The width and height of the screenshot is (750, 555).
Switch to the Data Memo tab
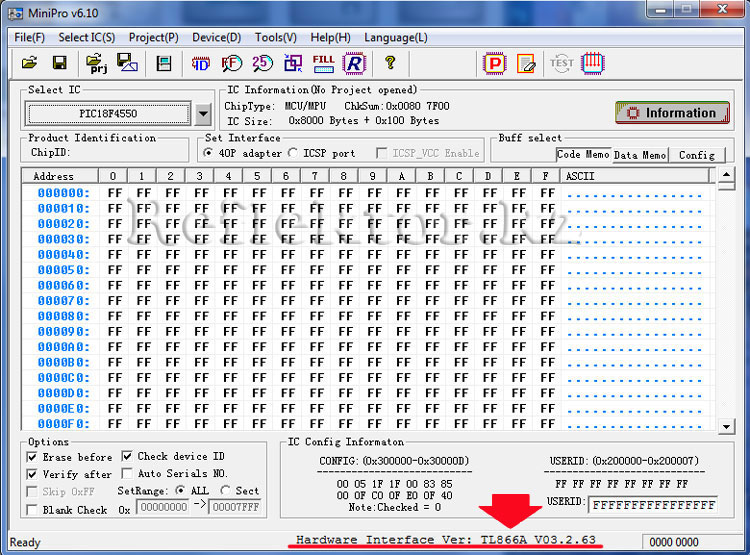[640, 155]
